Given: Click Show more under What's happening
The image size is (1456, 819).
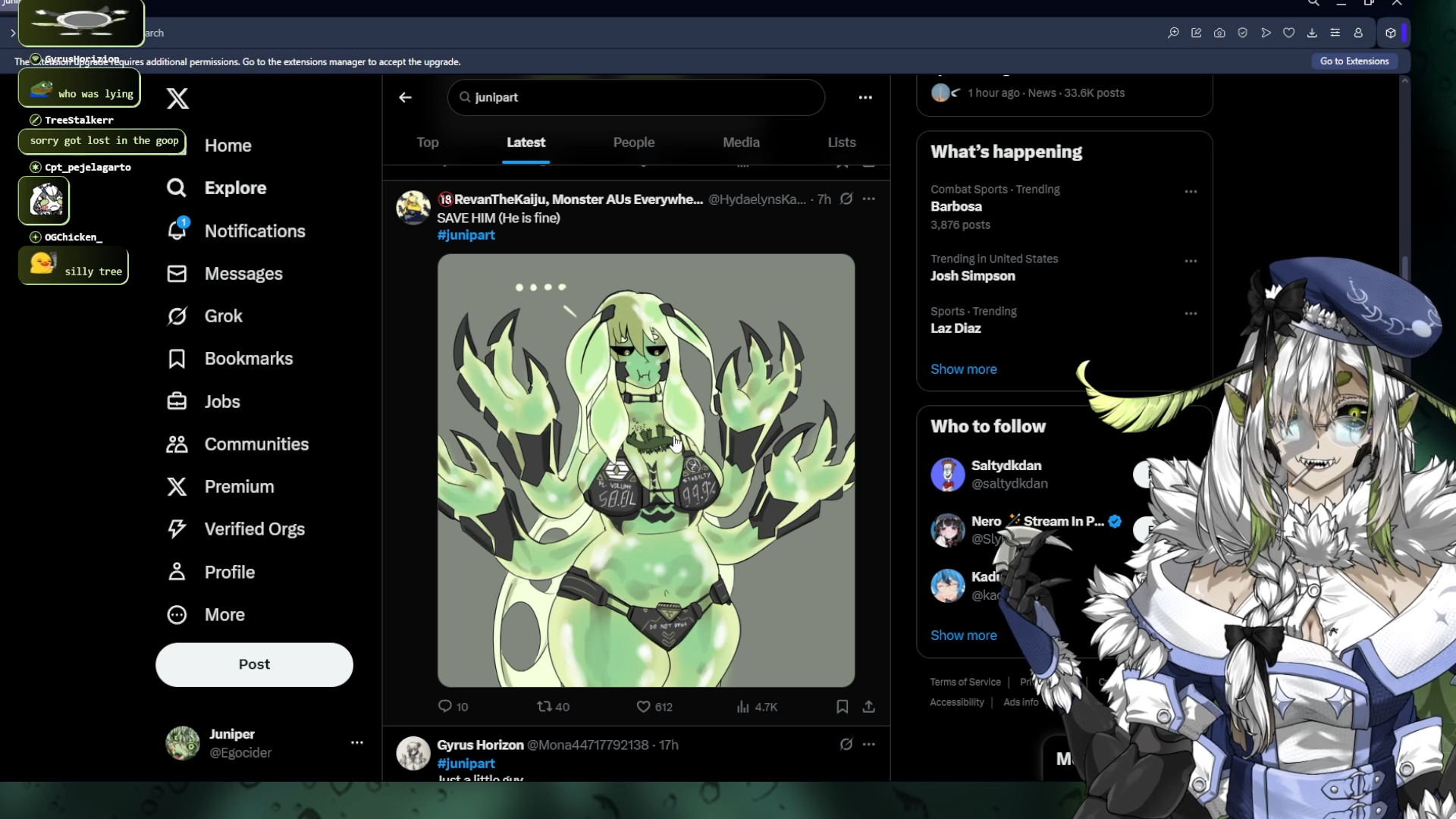Looking at the screenshot, I should point(963,369).
